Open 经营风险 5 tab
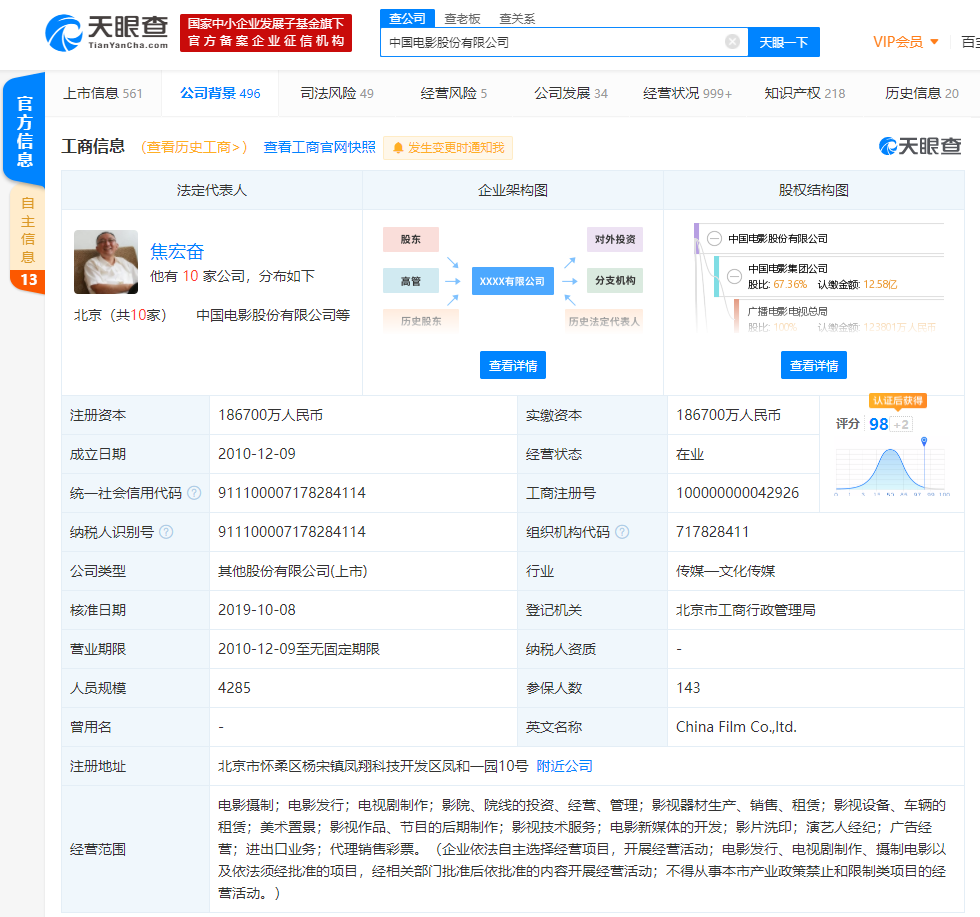 click(454, 94)
